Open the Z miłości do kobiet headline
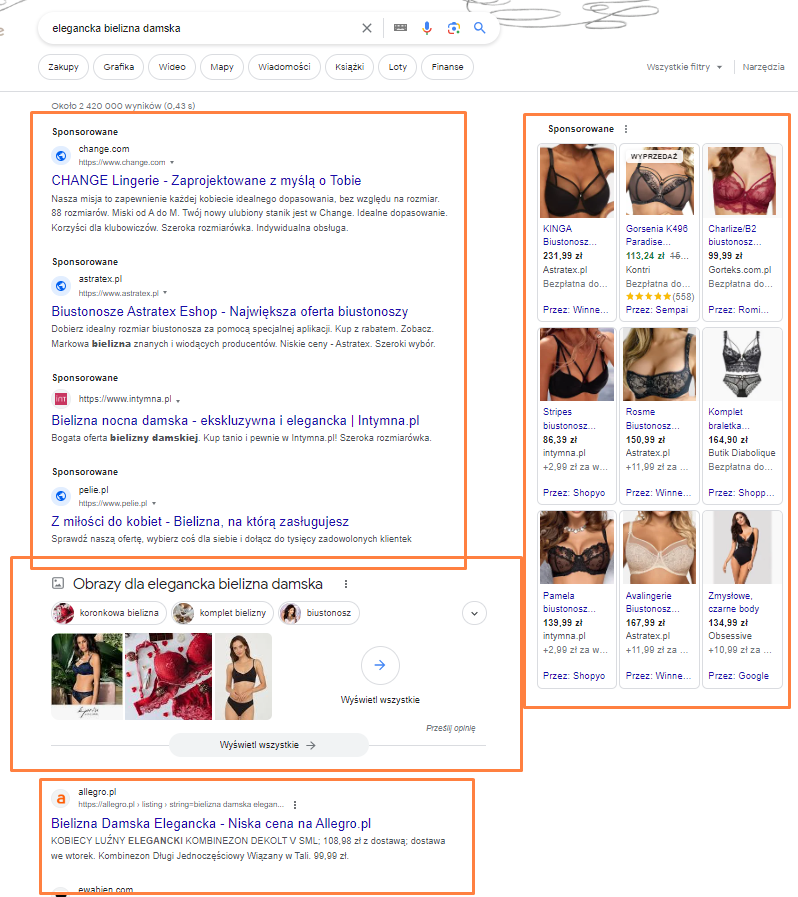Viewport: 798px width, 897px height. tap(200, 521)
